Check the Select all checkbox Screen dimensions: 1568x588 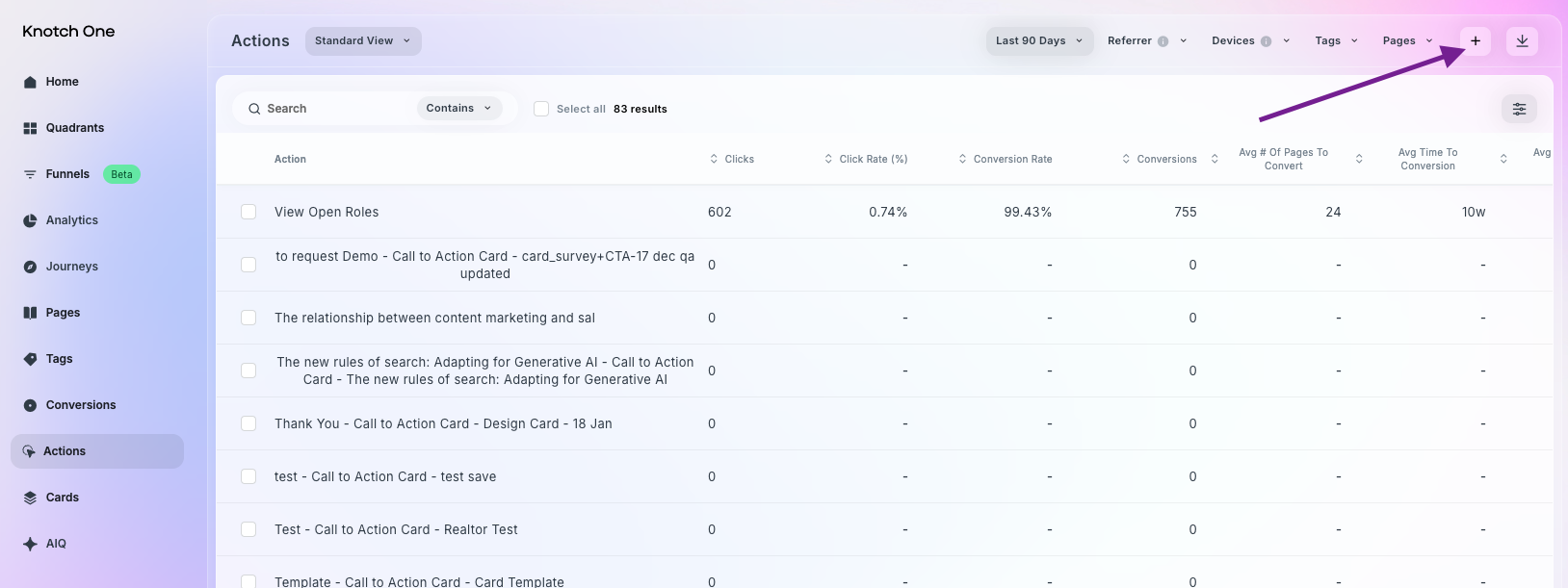(541, 109)
